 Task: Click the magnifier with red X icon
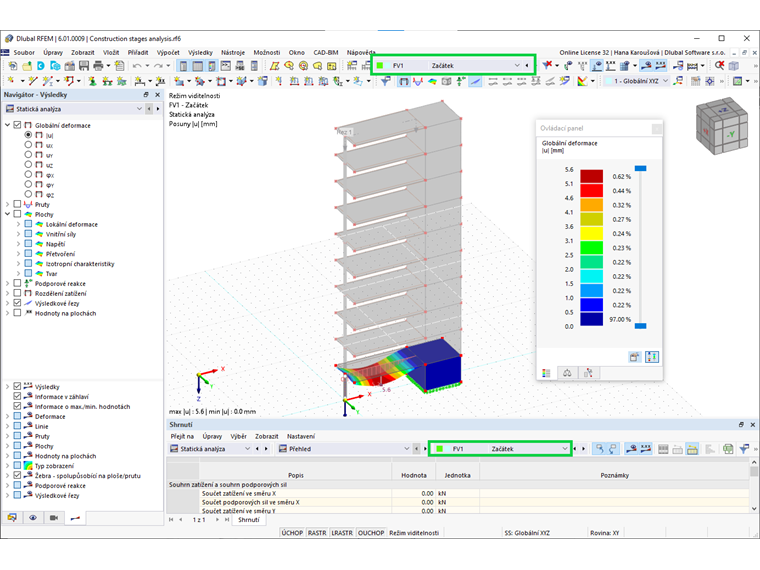coord(719,65)
